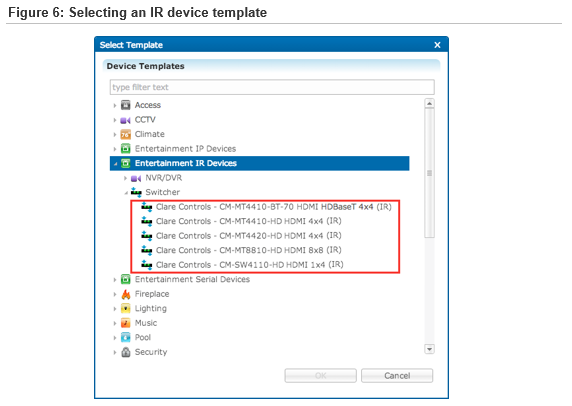Click the type filter text field

272,87
